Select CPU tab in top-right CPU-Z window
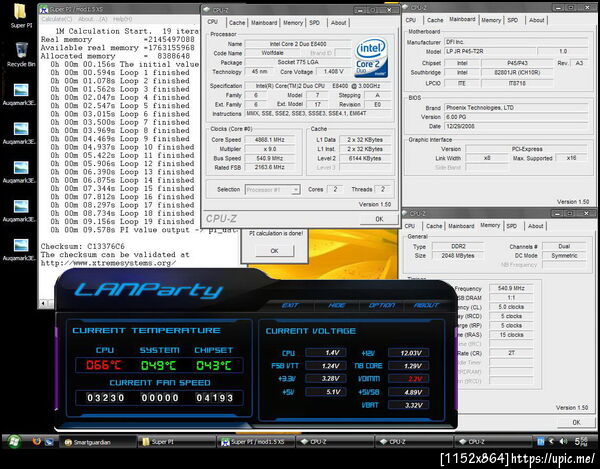Screen dimensions: 600x469 411,20
